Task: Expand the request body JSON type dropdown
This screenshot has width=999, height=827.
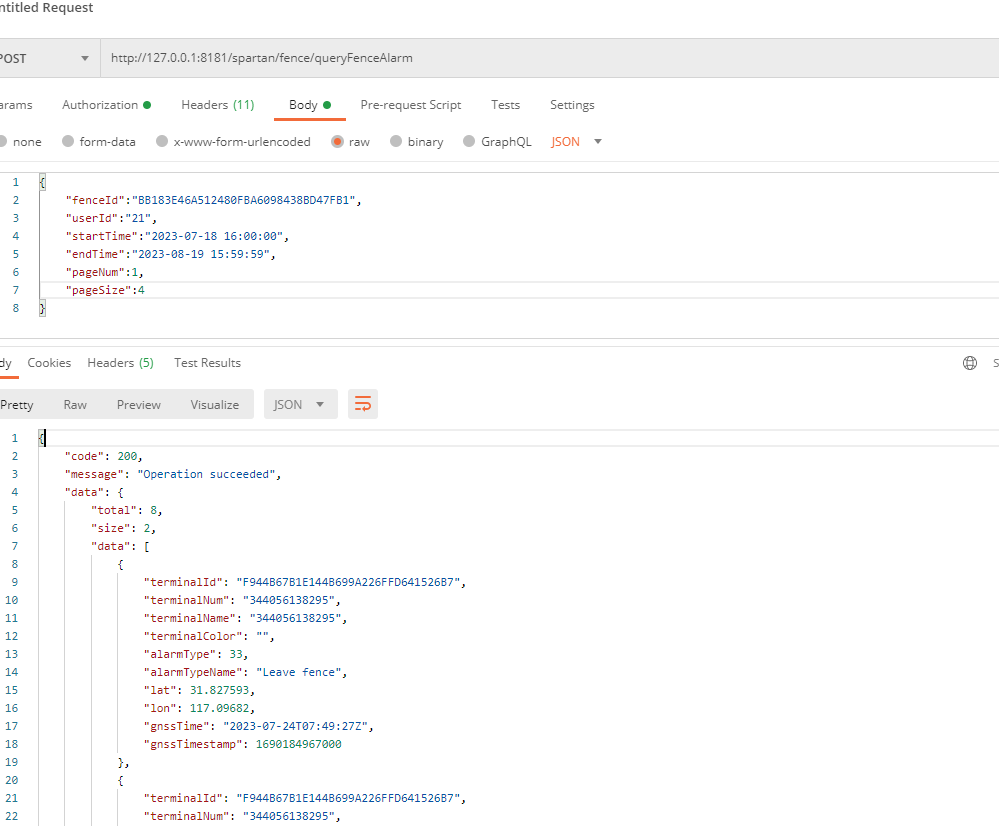Action: (577, 142)
